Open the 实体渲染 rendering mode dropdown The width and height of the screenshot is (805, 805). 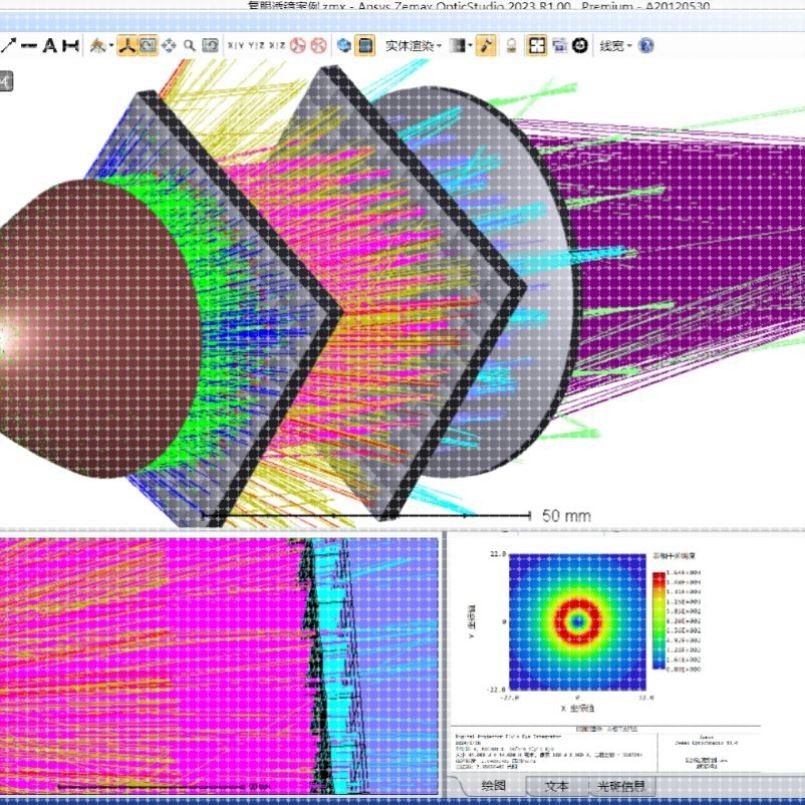tap(413, 46)
